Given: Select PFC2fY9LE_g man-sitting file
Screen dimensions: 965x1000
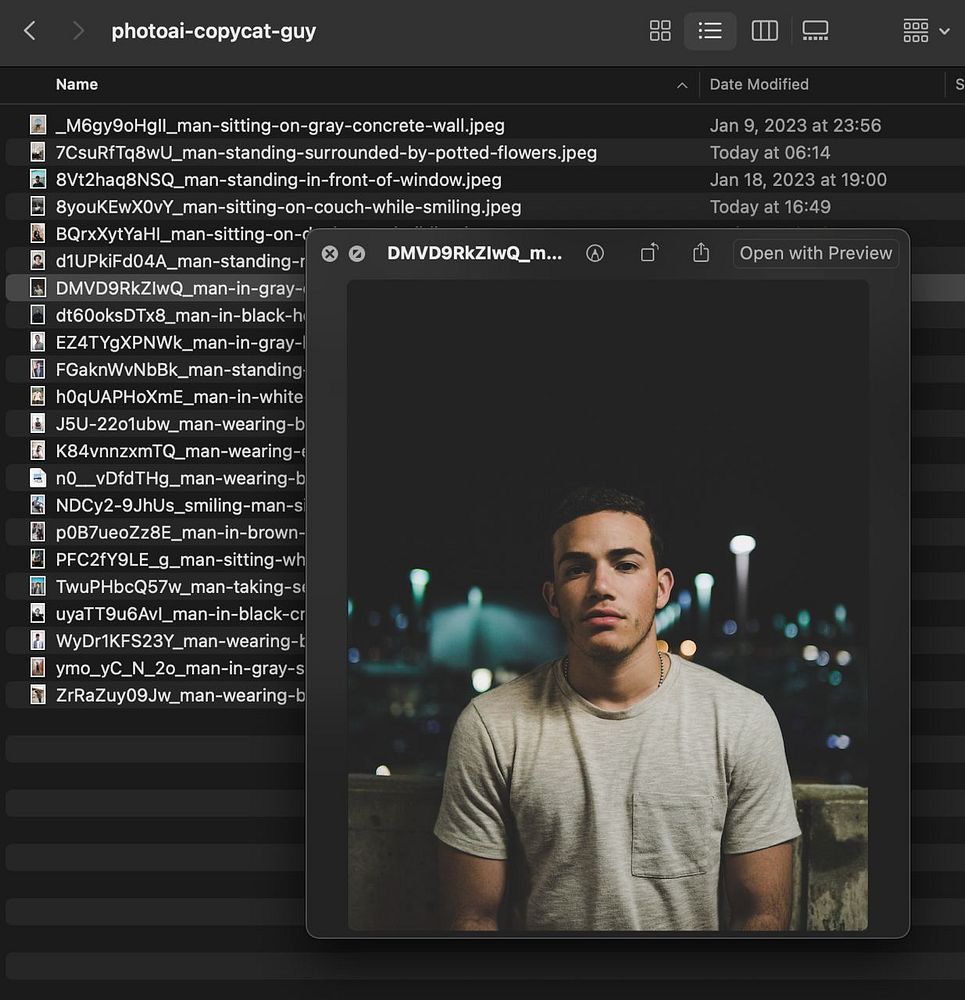Looking at the screenshot, I should [x=156, y=559].
